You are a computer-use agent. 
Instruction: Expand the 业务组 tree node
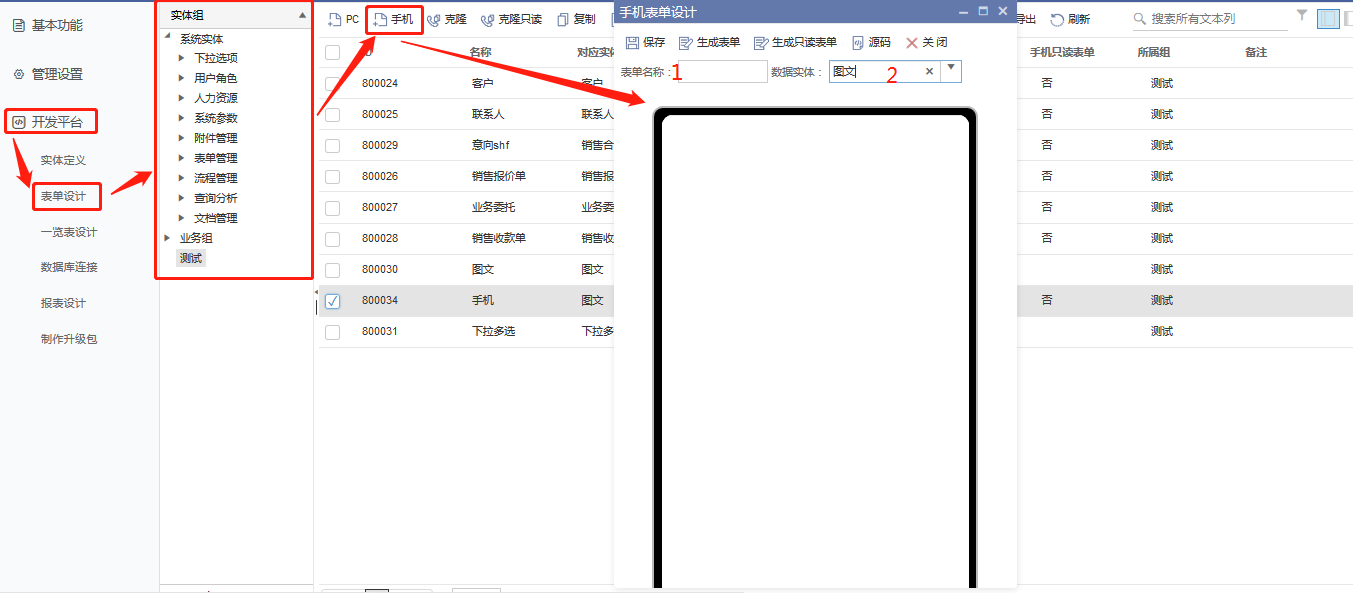tap(168, 238)
